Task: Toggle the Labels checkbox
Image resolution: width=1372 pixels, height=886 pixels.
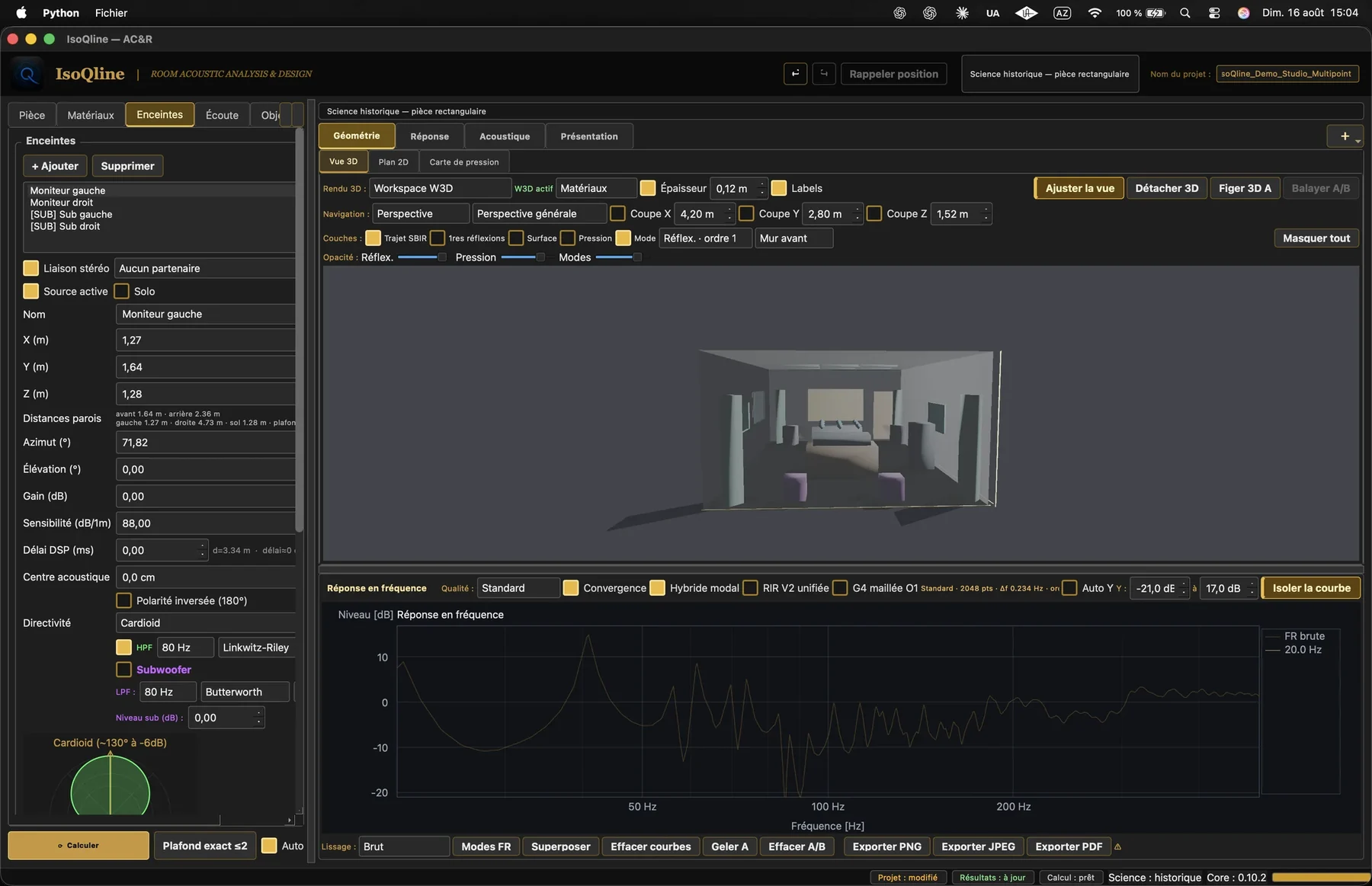Action: 779,188
